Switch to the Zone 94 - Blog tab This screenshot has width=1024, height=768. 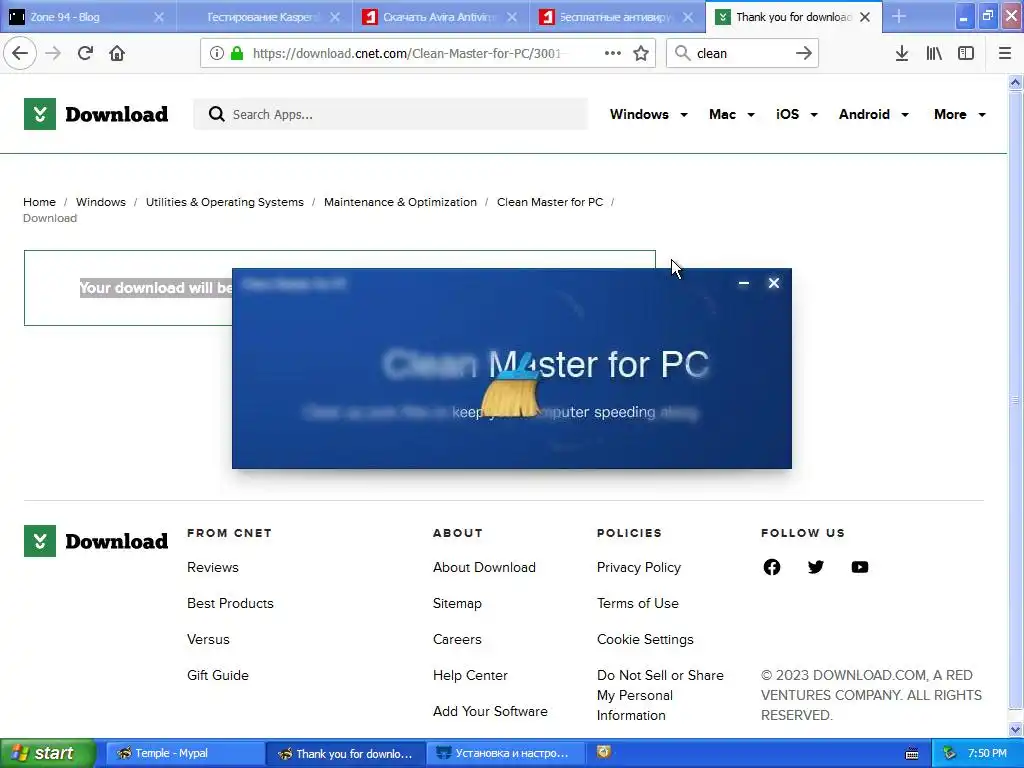tap(88, 16)
